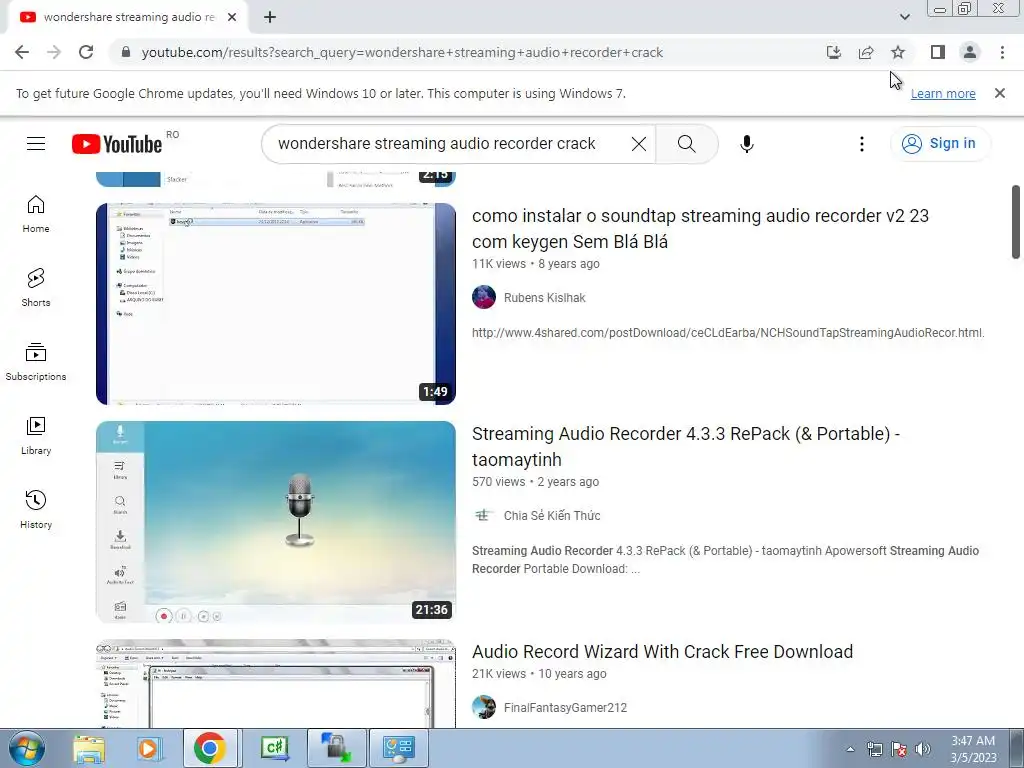Go forward in Chrome
This screenshot has height=768, width=1024.
tap(54, 52)
